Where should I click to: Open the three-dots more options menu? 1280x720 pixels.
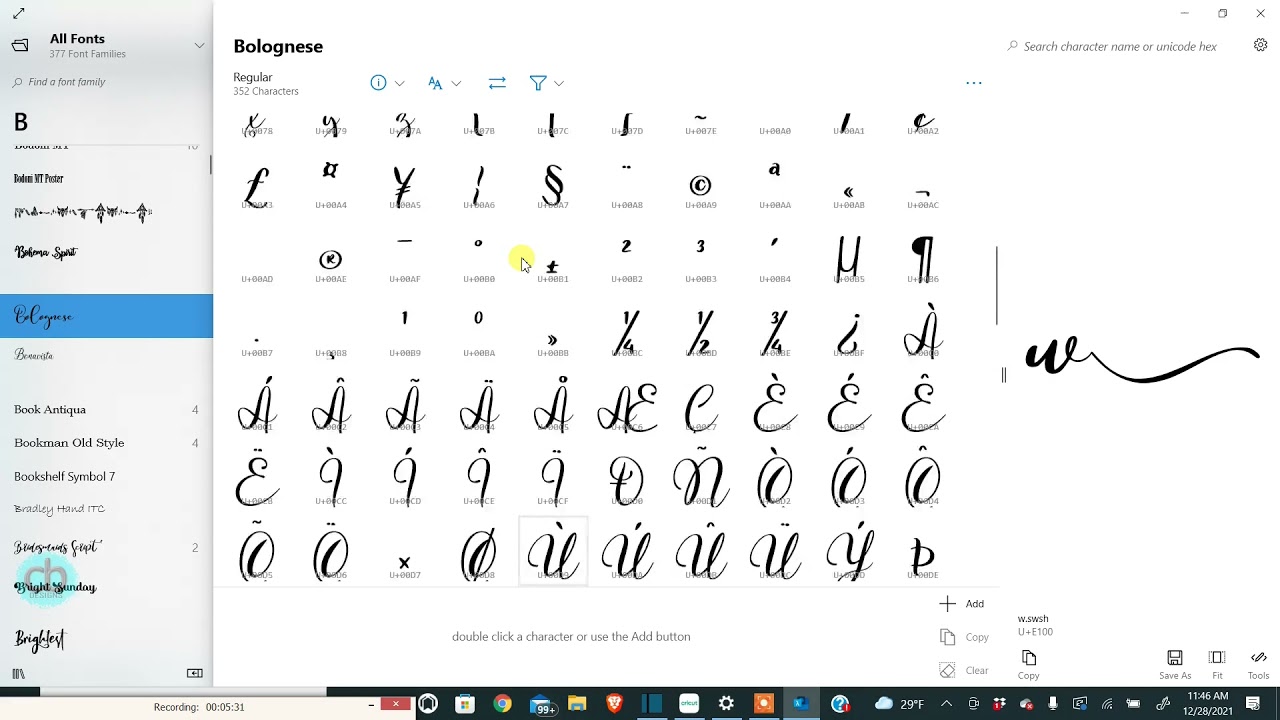pos(974,83)
